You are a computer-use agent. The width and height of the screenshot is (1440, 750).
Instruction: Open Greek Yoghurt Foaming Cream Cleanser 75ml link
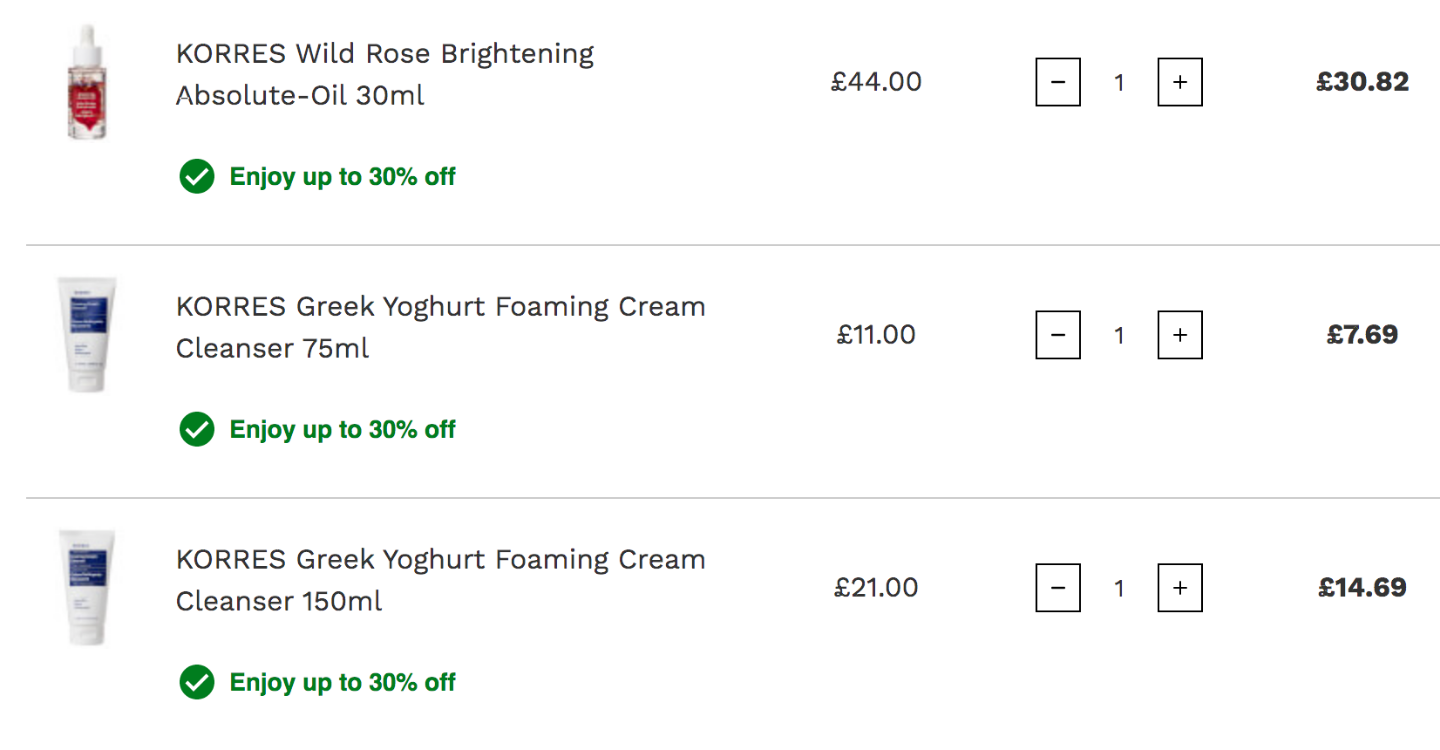(x=441, y=327)
